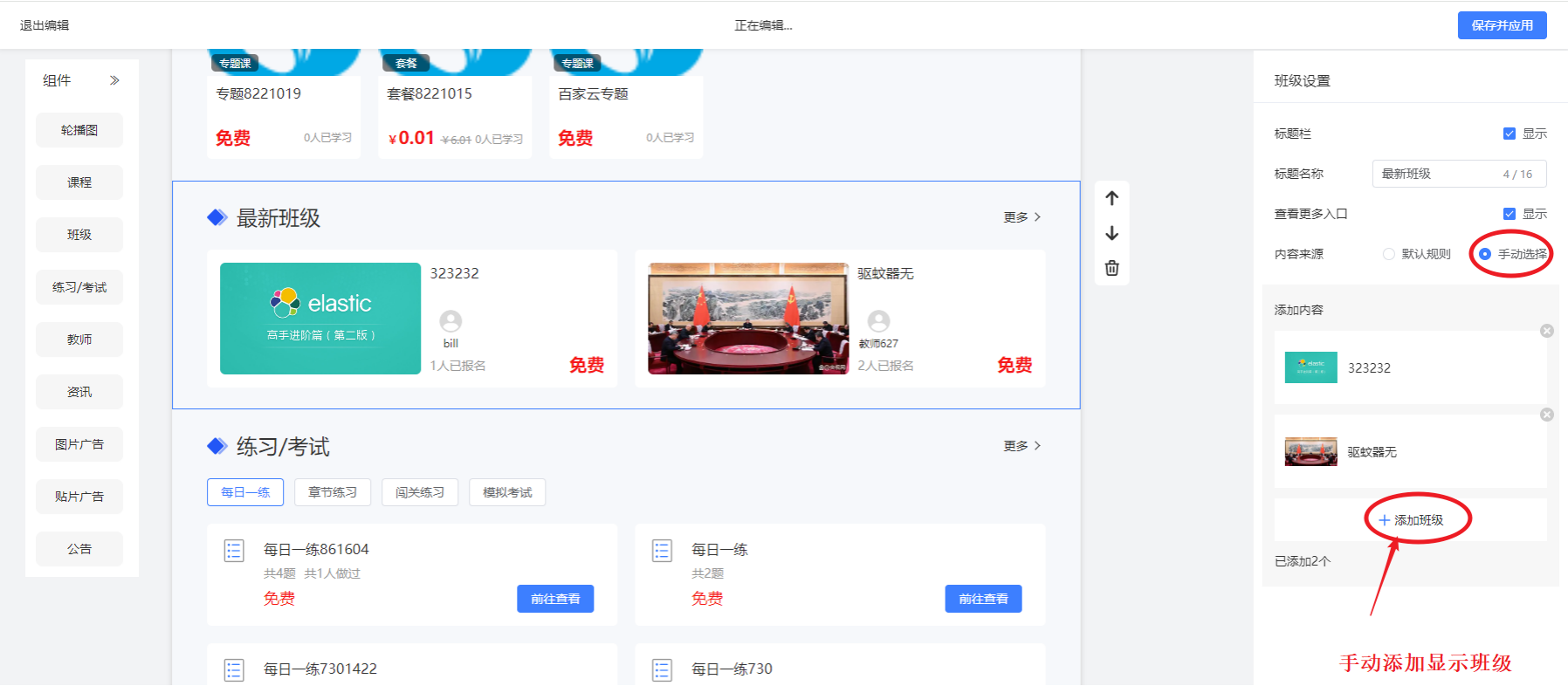The height and width of the screenshot is (686, 1568).
Task: Move the section up with the up arrow icon
Action: point(1111,198)
